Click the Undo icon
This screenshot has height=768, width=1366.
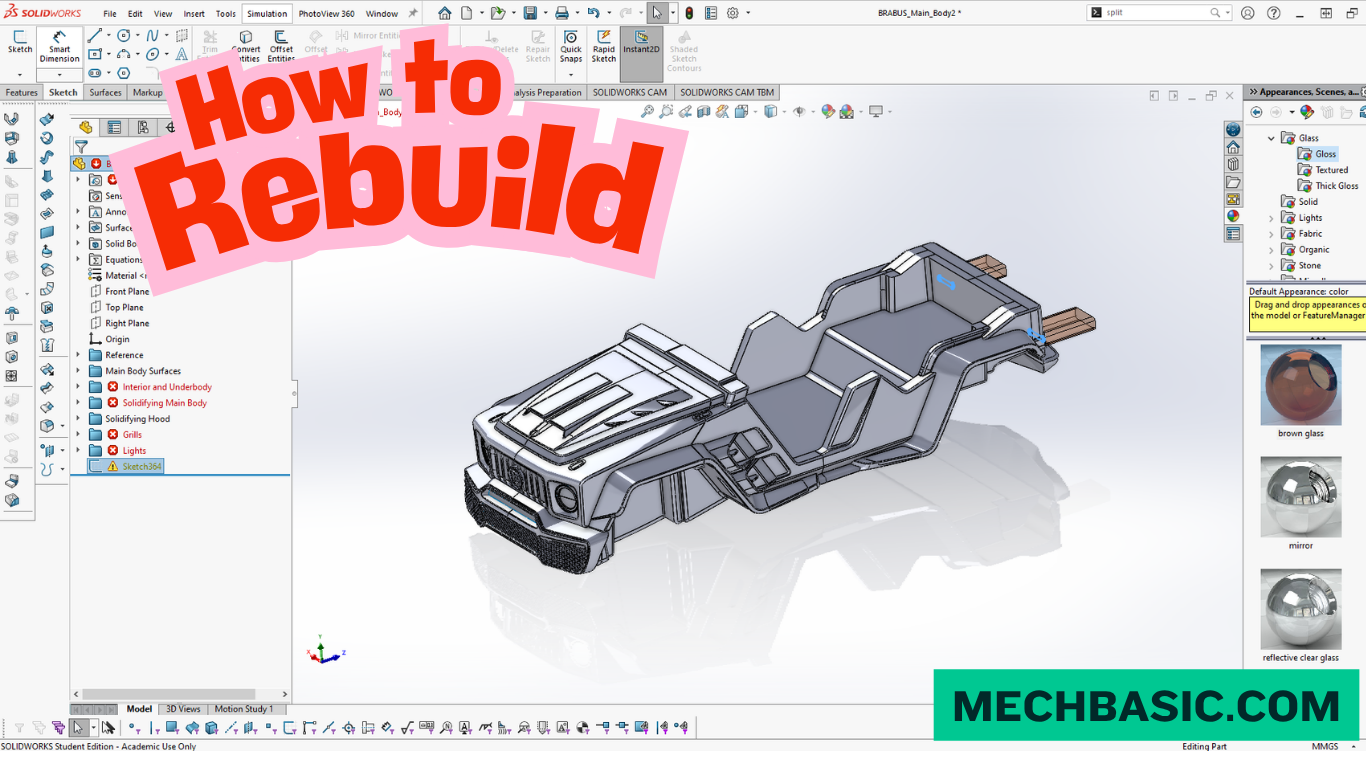click(x=594, y=13)
